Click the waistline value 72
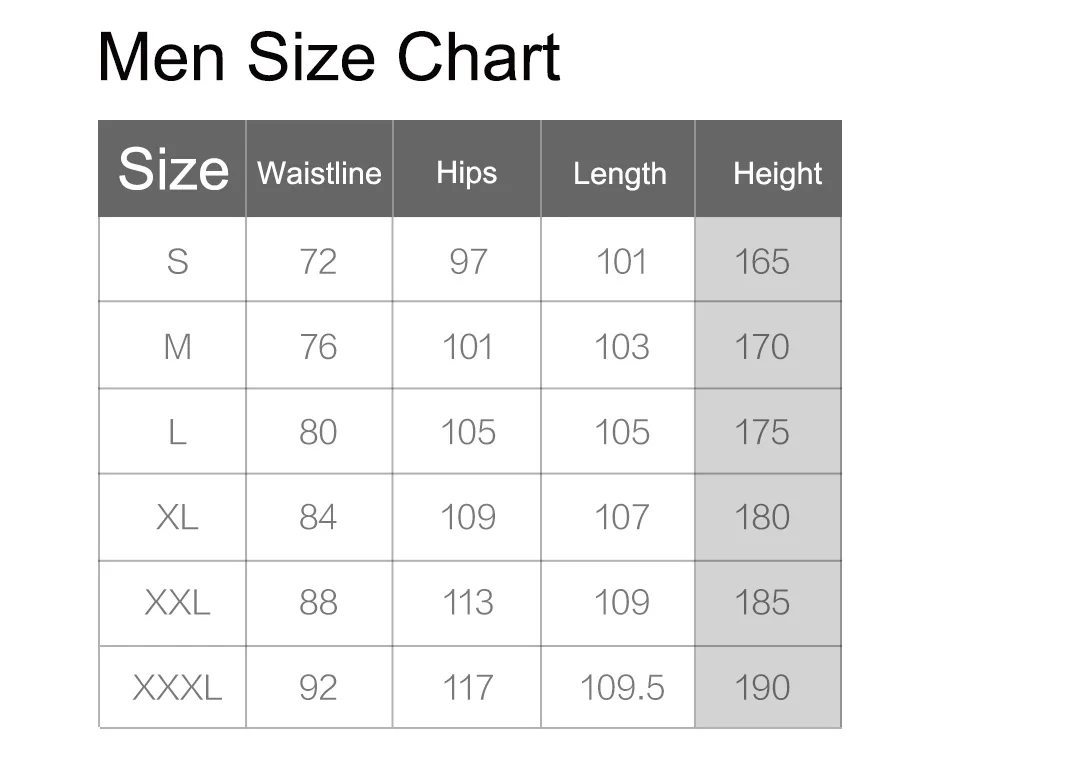The width and height of the screenshot is (1080, 779). [318, 262]
